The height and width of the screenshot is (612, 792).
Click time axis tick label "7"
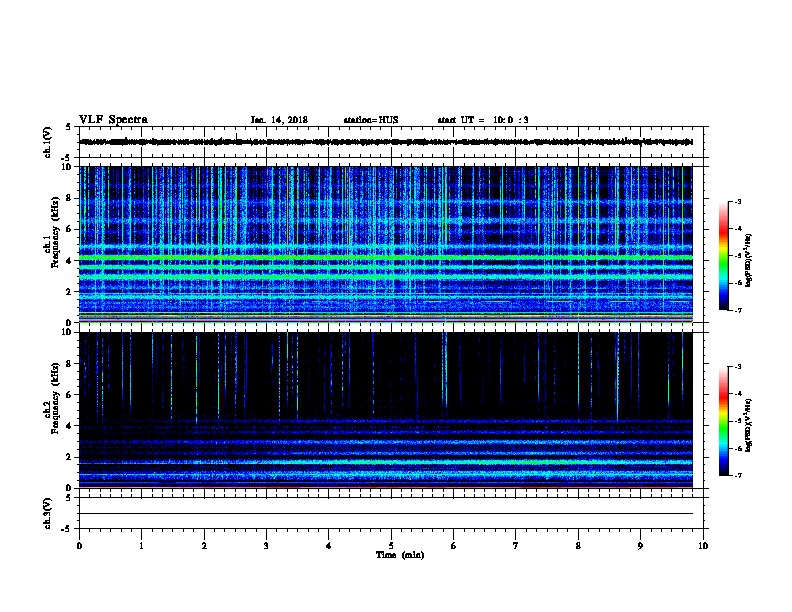click(x=516, y=546)
